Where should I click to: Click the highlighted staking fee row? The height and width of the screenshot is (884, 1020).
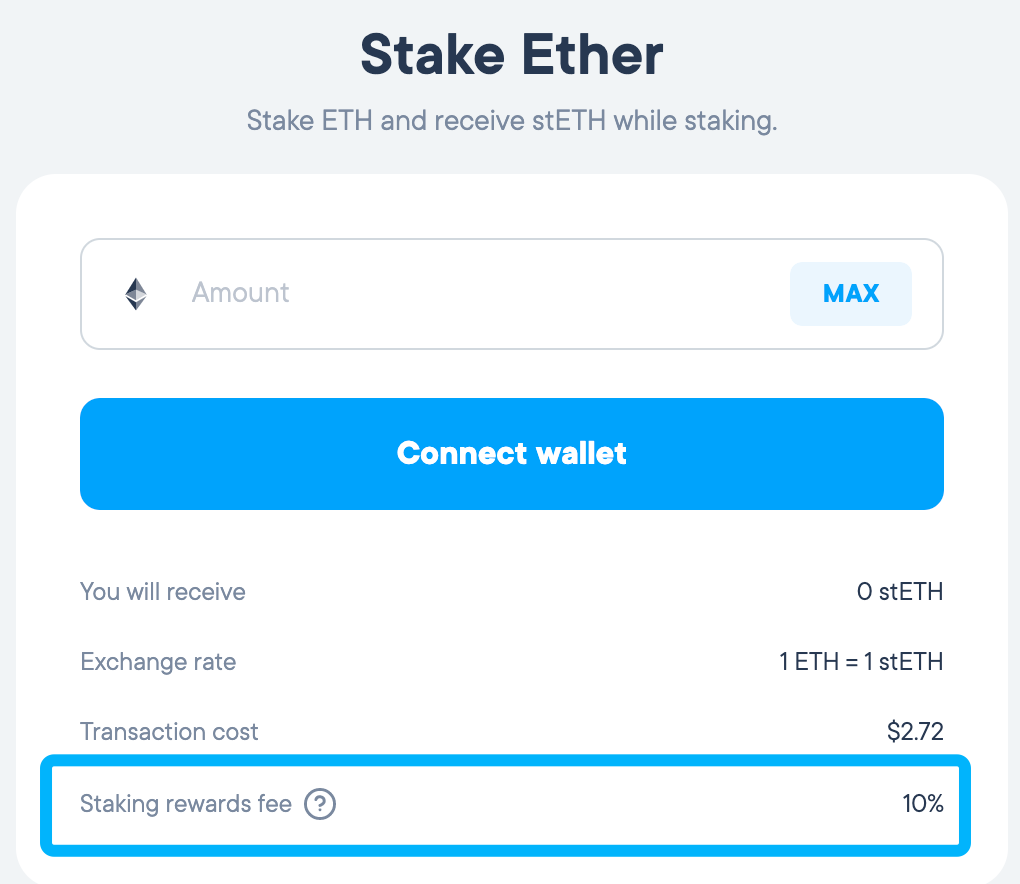pyautogui.click(x=505, y=805)
